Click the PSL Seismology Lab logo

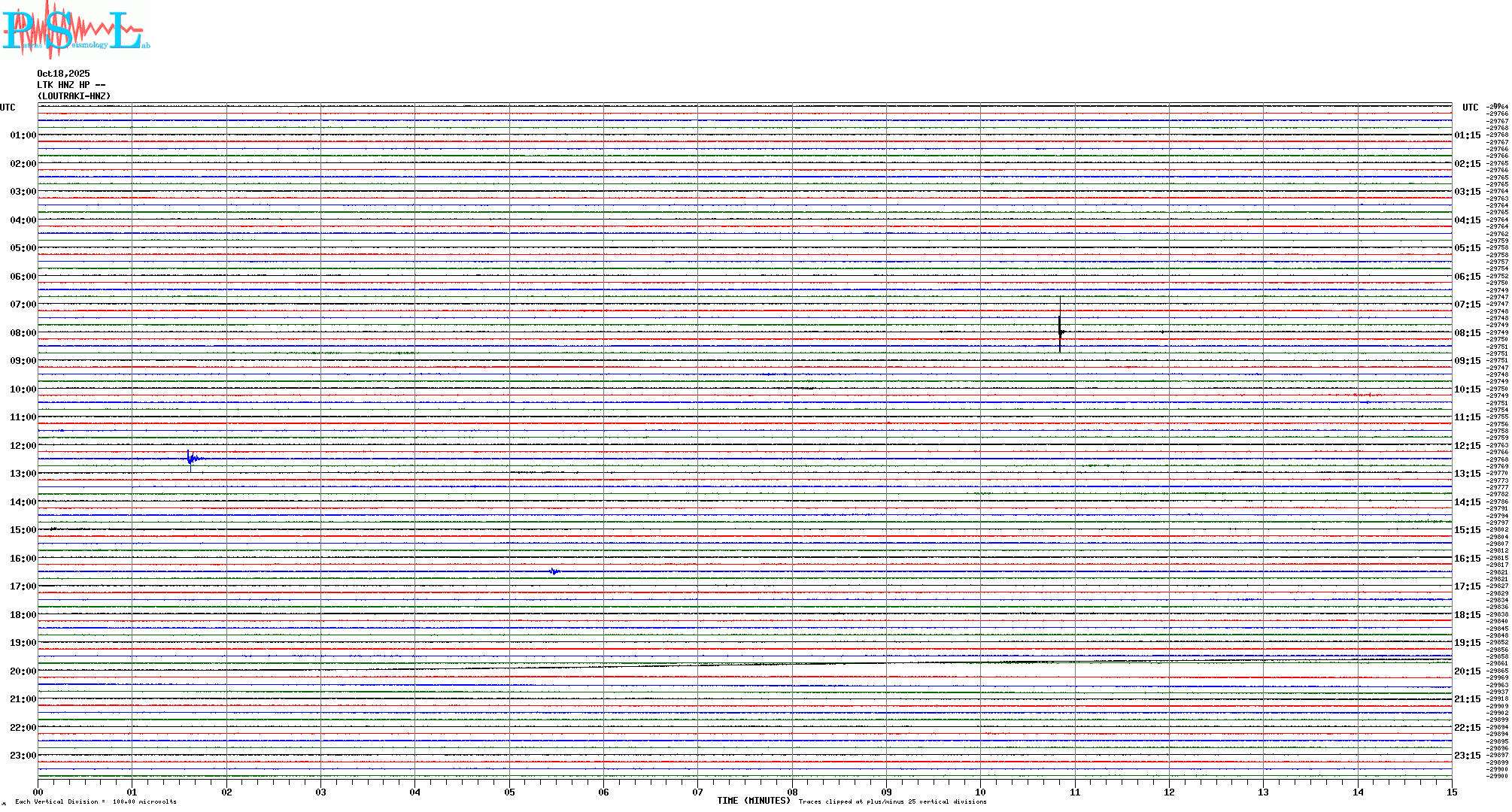(x=75, y=30)
